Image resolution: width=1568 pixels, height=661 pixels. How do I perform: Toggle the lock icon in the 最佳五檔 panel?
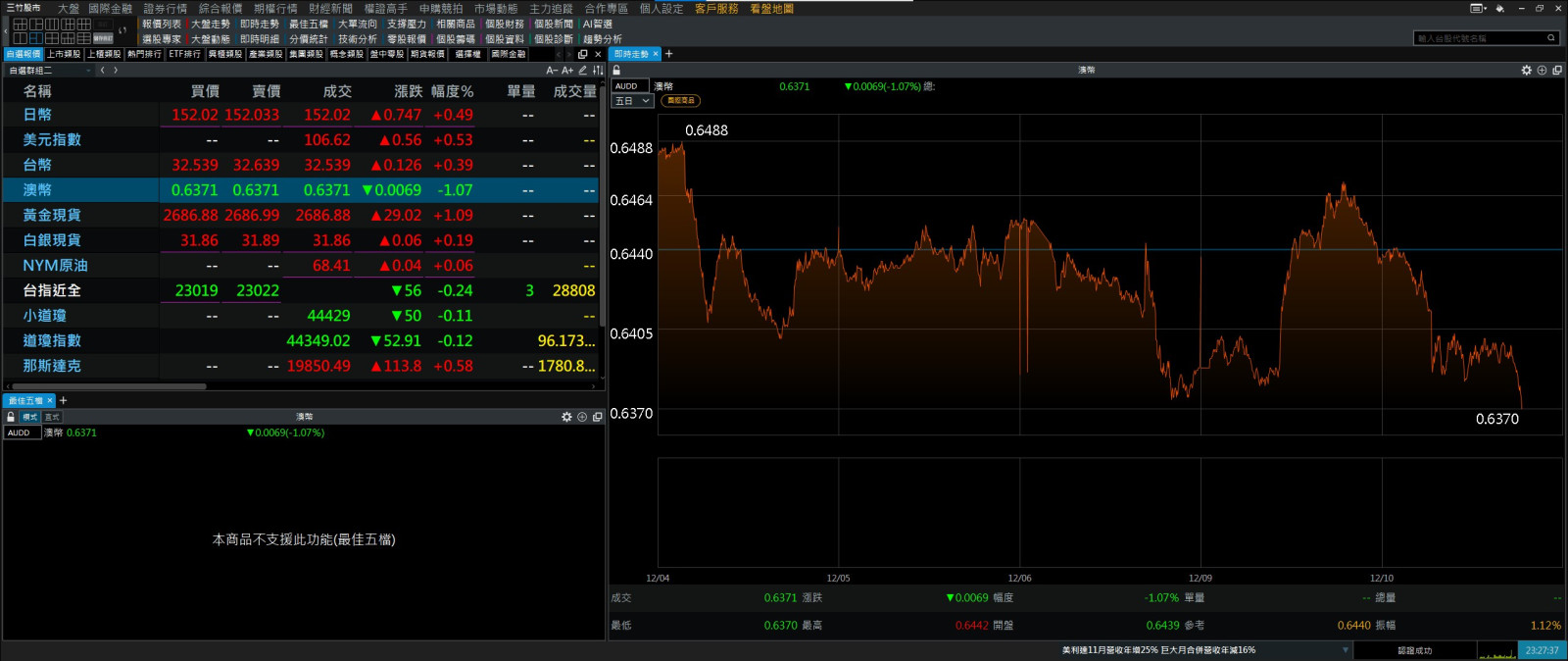(x=11, y=417)
